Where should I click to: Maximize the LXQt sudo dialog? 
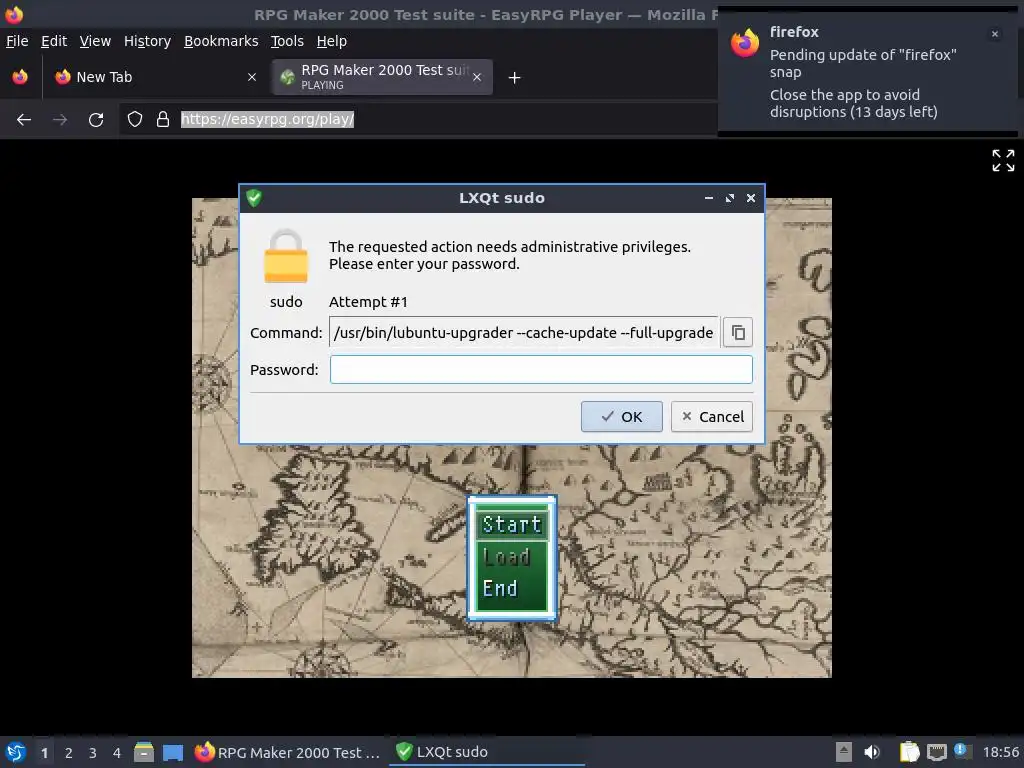click(729, 198)
